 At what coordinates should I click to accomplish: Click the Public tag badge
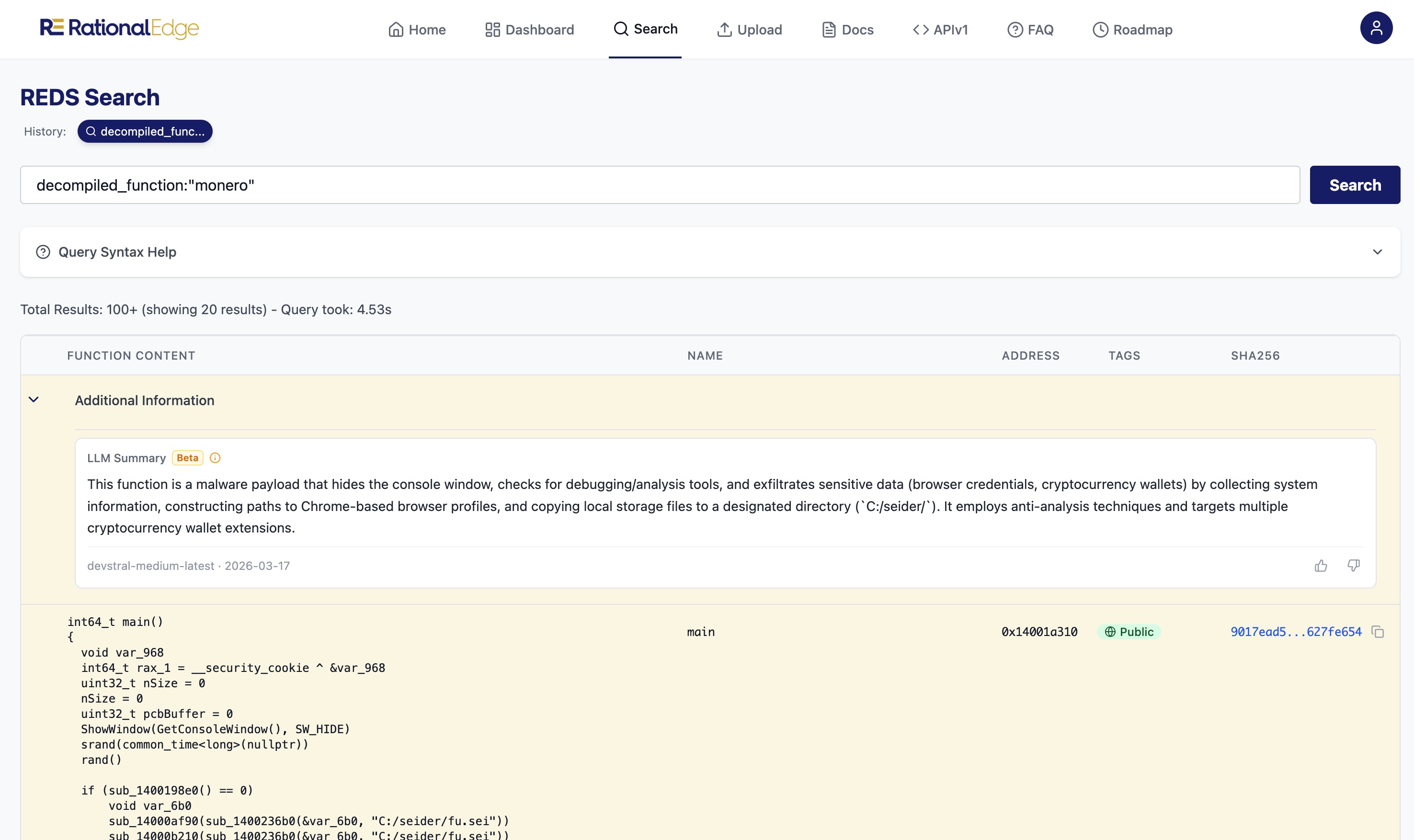1129,632
